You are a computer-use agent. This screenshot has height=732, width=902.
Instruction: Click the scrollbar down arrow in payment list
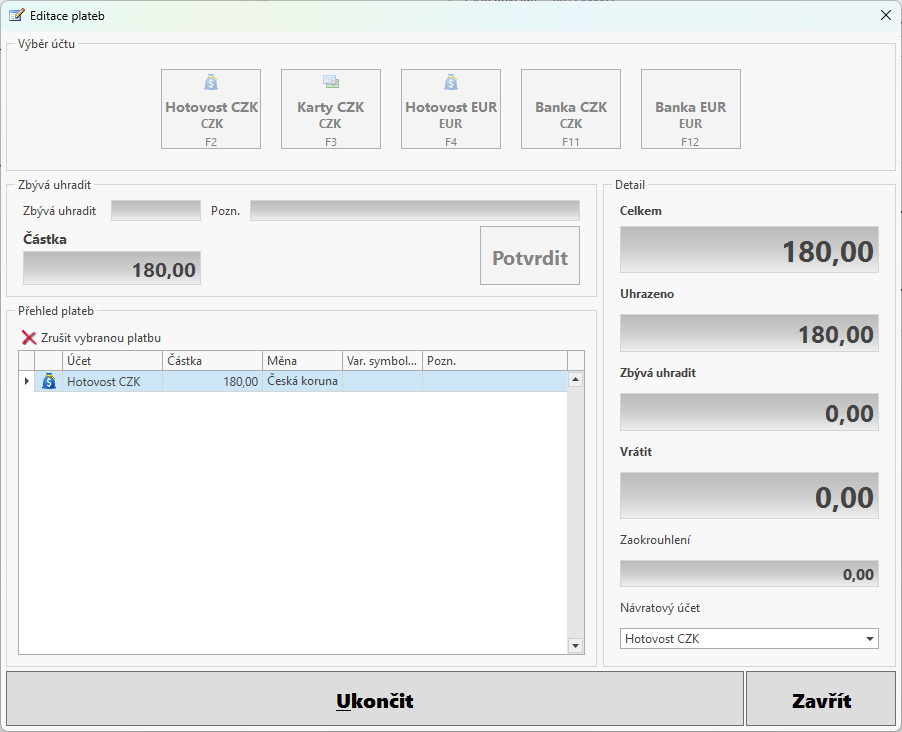coord(576,646)
